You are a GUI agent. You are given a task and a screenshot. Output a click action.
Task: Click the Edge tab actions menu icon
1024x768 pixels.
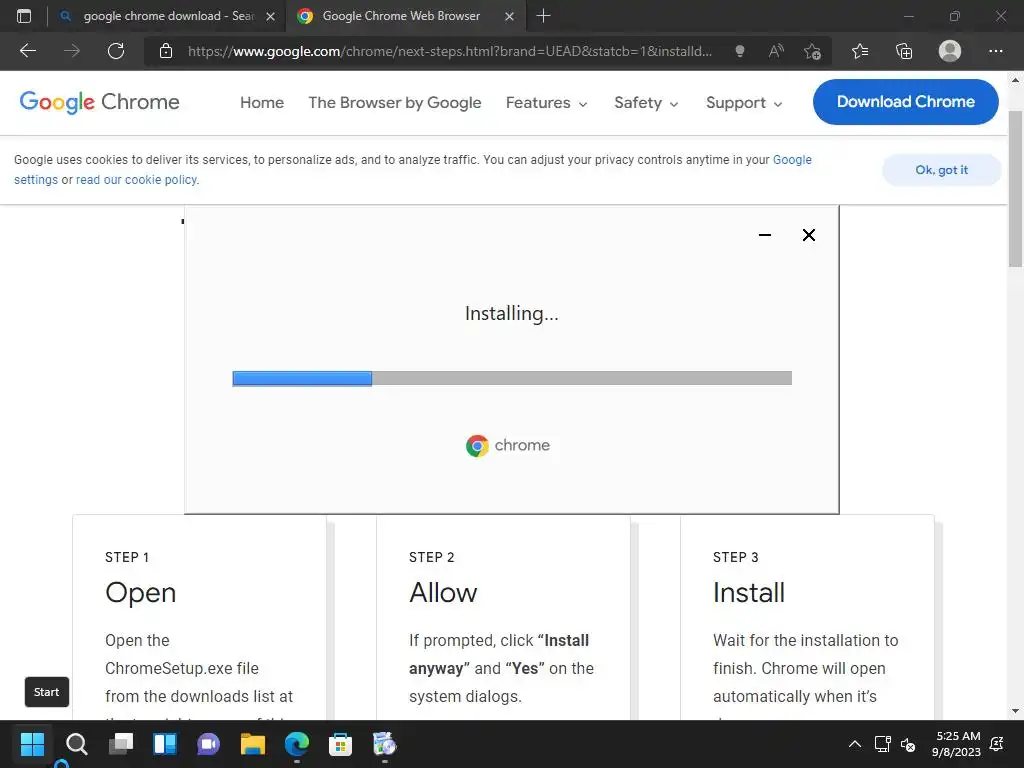pos(24,16)
